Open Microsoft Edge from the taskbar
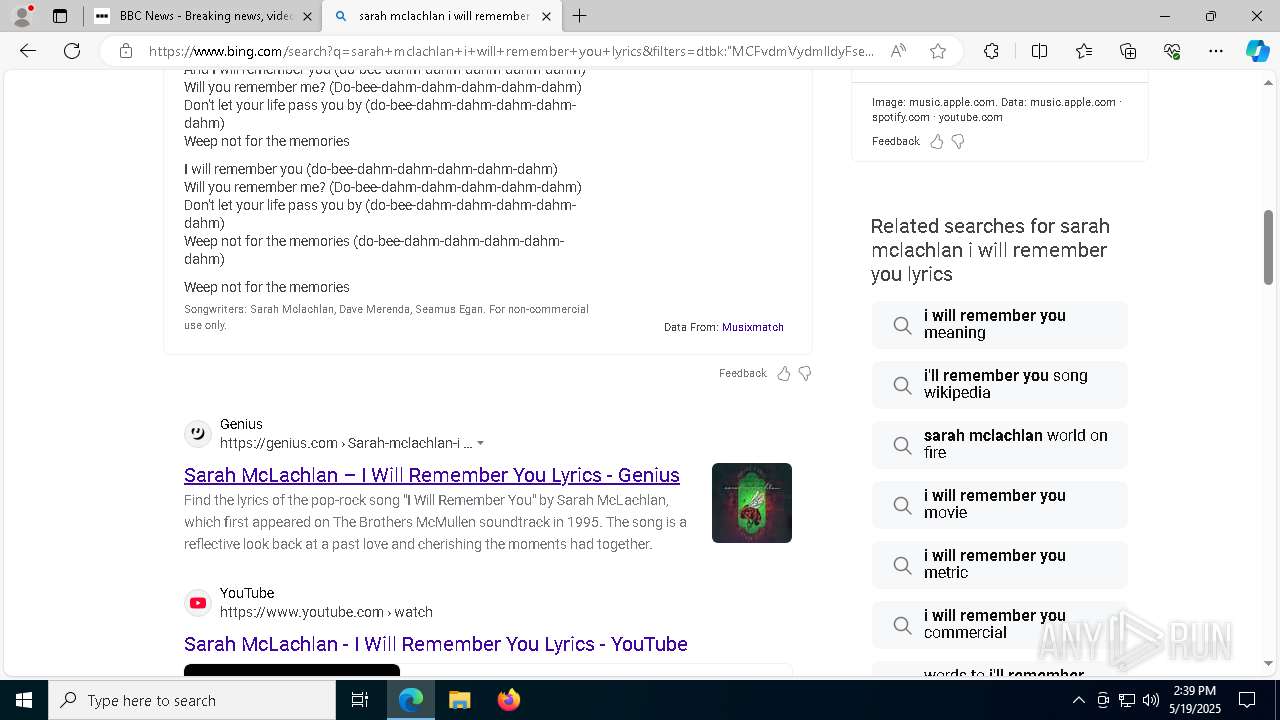Image resolution: width=1280 pixels, height=720 pixels. tap(411, 700)
